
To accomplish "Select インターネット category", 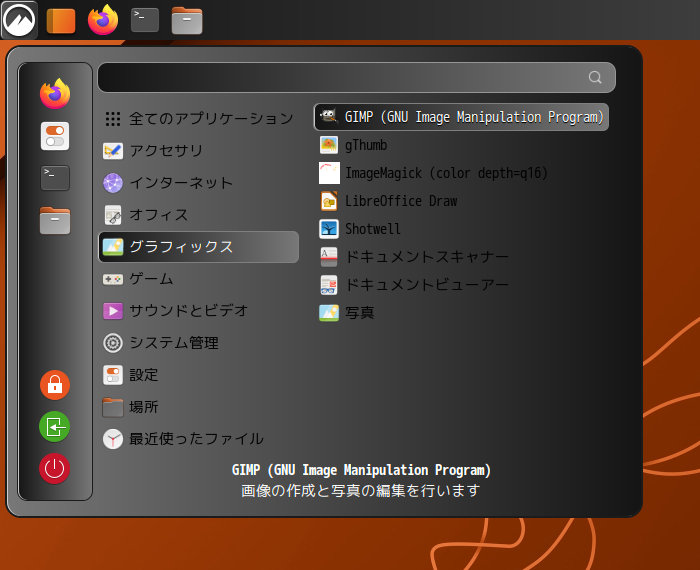I will click(198, 183).
